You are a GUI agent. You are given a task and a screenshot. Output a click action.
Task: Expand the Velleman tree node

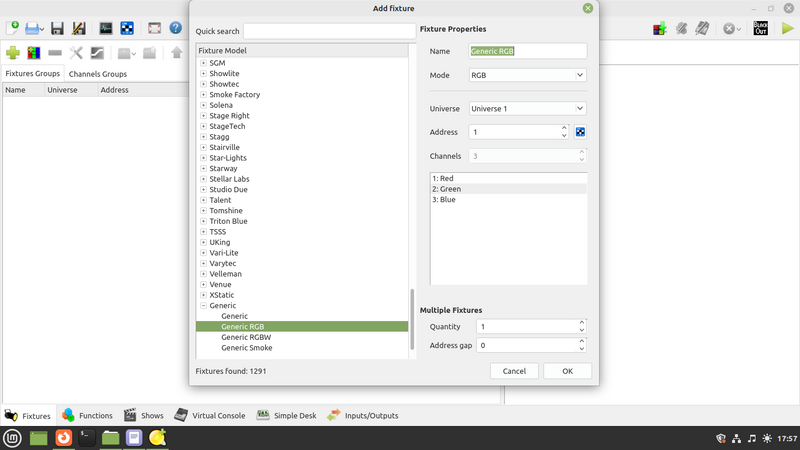click(203, 274)
